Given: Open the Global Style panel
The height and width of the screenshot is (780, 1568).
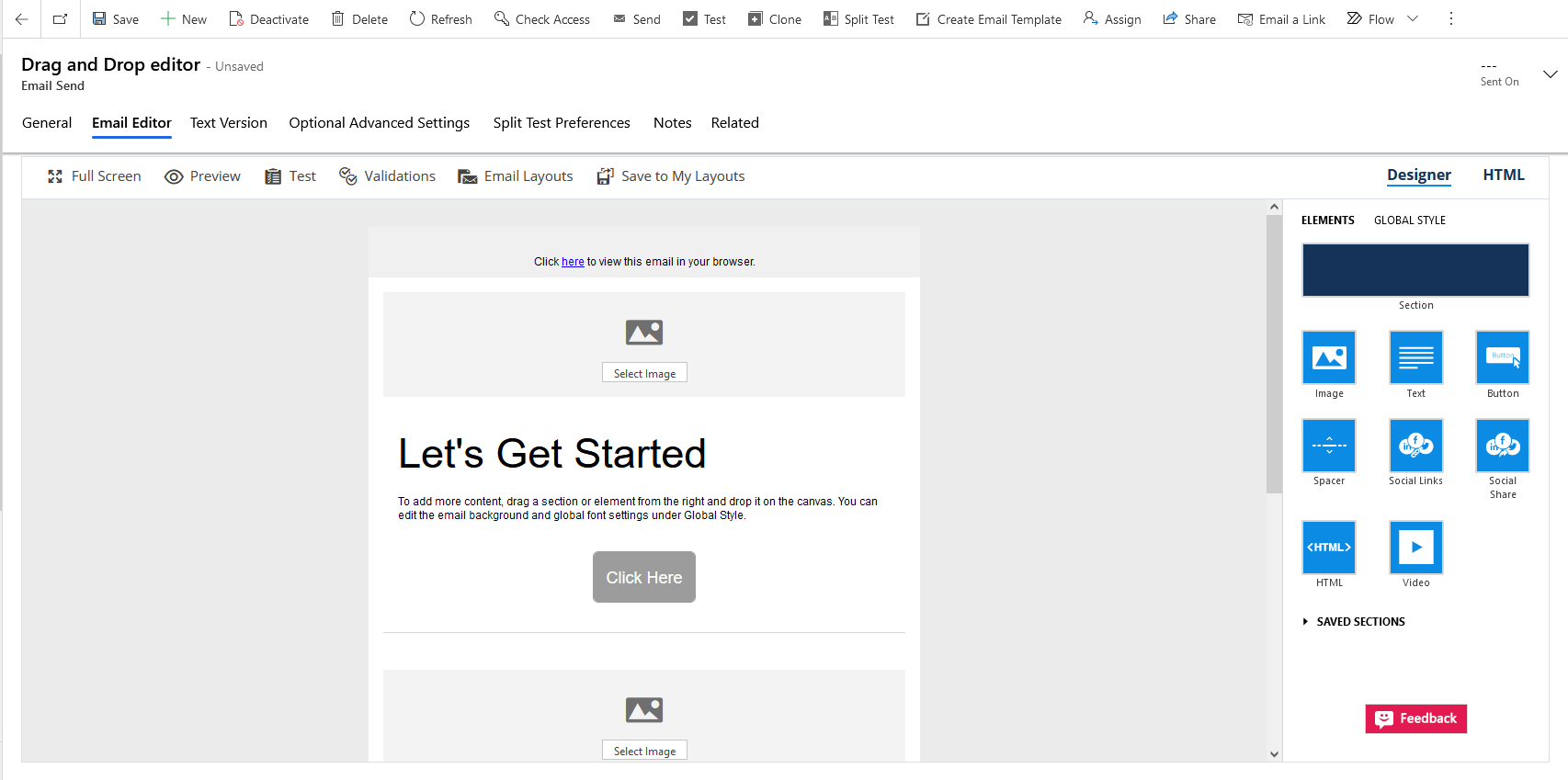Looking at the screenshot, I should [x=1409, y=220].
